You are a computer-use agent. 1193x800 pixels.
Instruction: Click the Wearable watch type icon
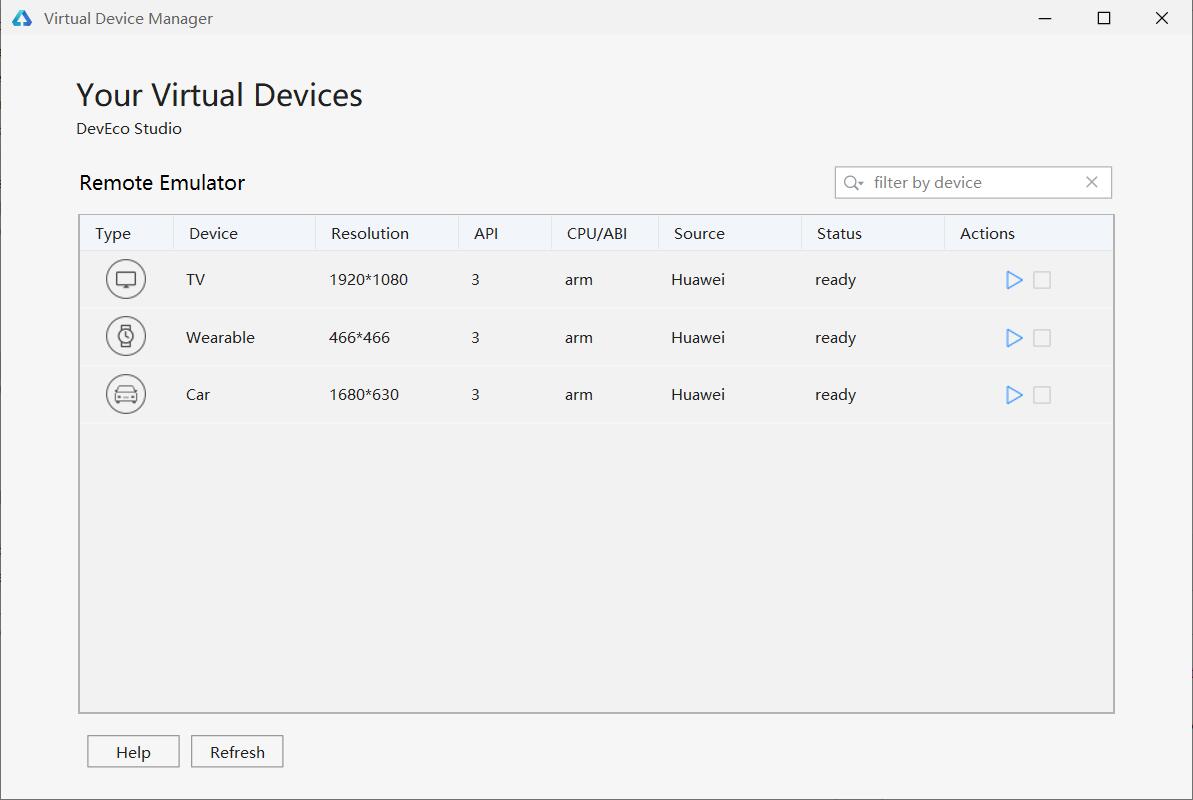pyautogui.click(x=126, y=336)
